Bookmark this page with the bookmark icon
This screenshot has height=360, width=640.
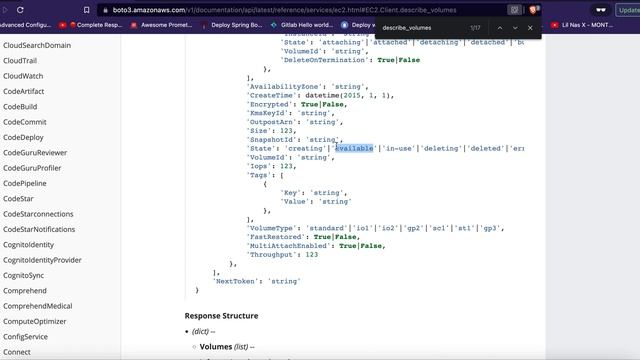click(x=86, y=10)
